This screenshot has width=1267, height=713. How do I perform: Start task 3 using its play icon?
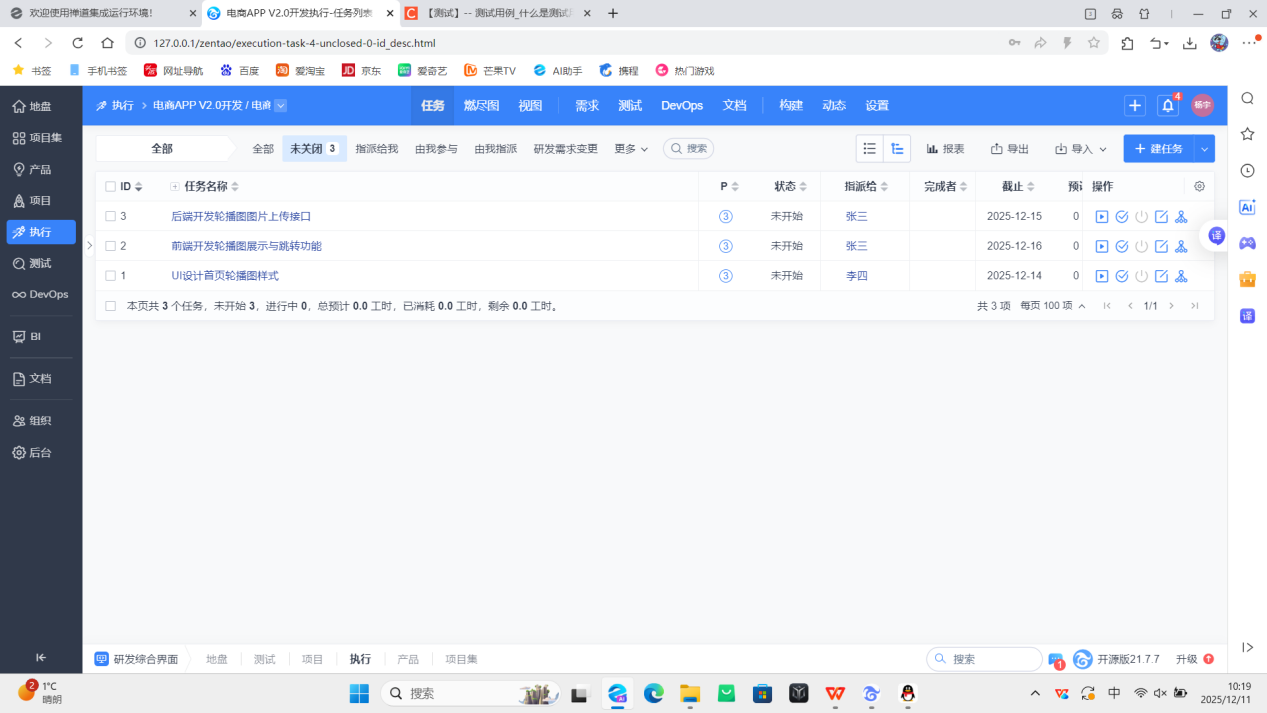point(1102,216)
